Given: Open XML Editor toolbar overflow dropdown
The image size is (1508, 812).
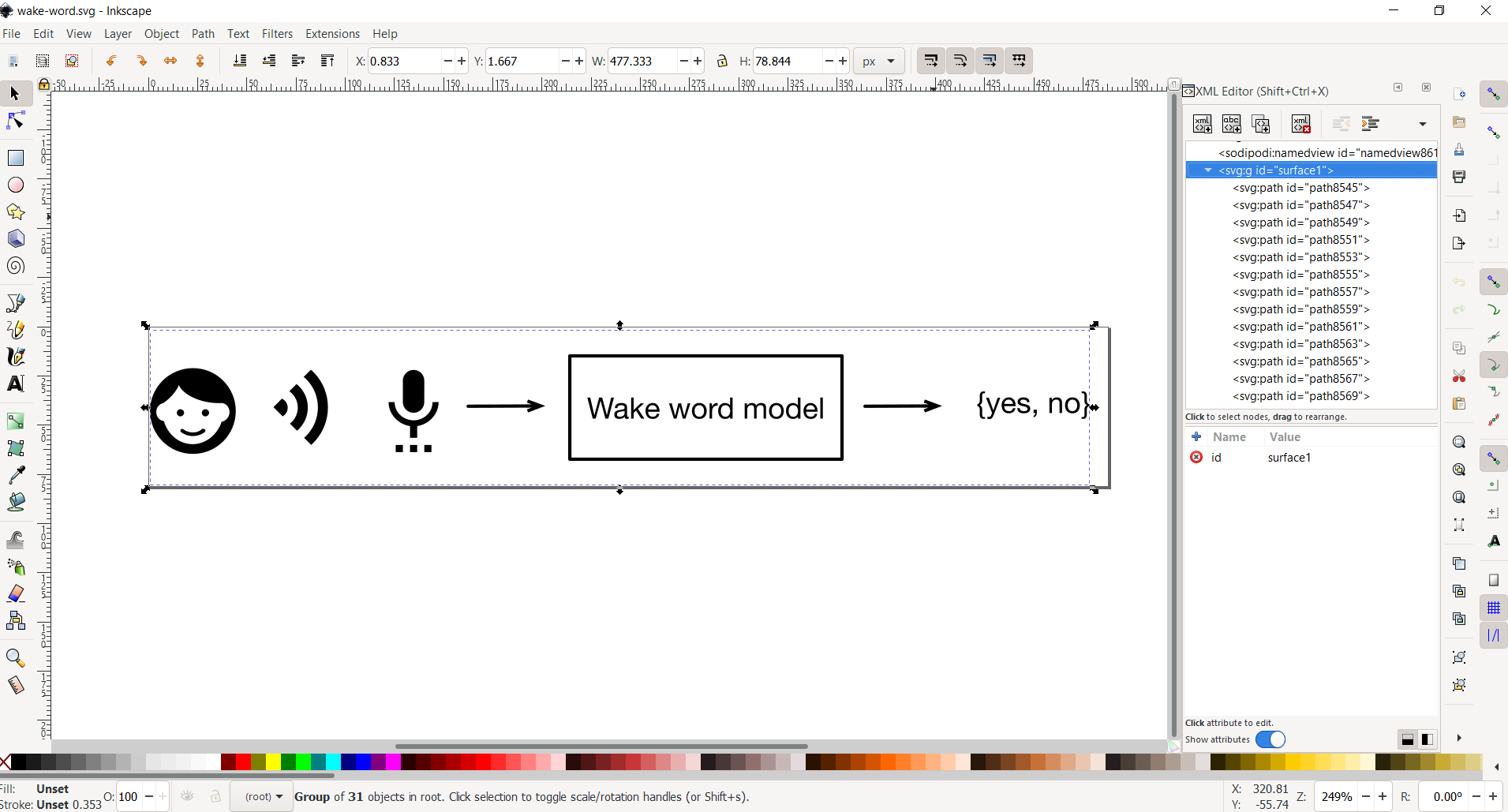Looking at the screenshot, I should click(1422, 124).
